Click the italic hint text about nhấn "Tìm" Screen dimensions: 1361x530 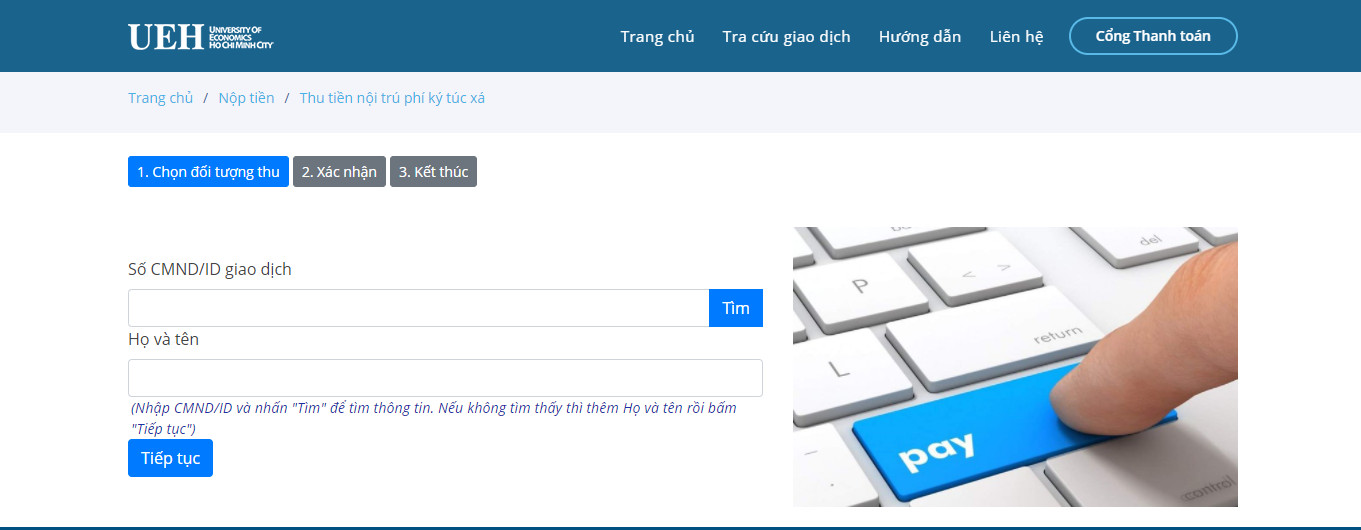coord(434,418)
